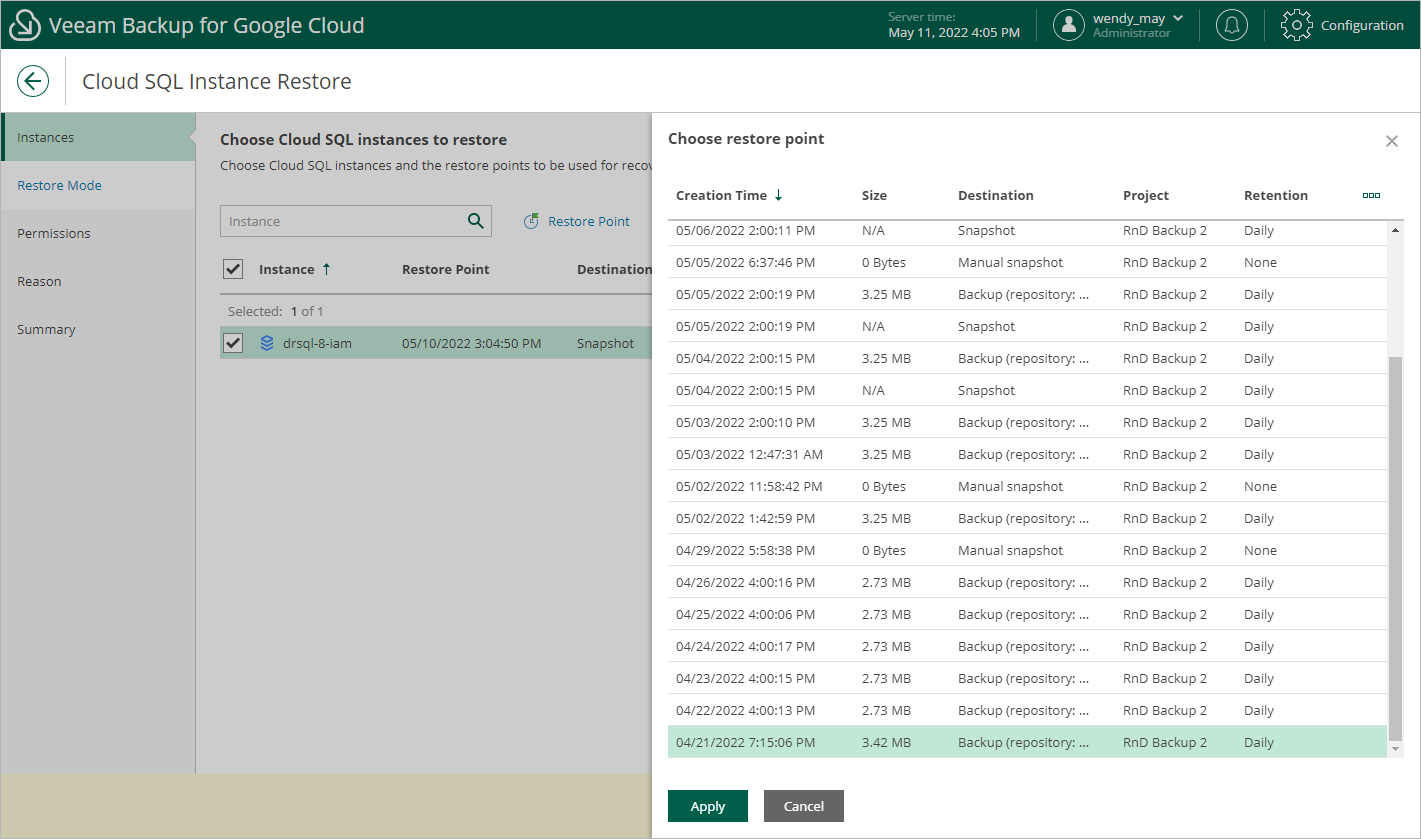
Task: Sort by the Size column header
Action: [x=874, y=195]
